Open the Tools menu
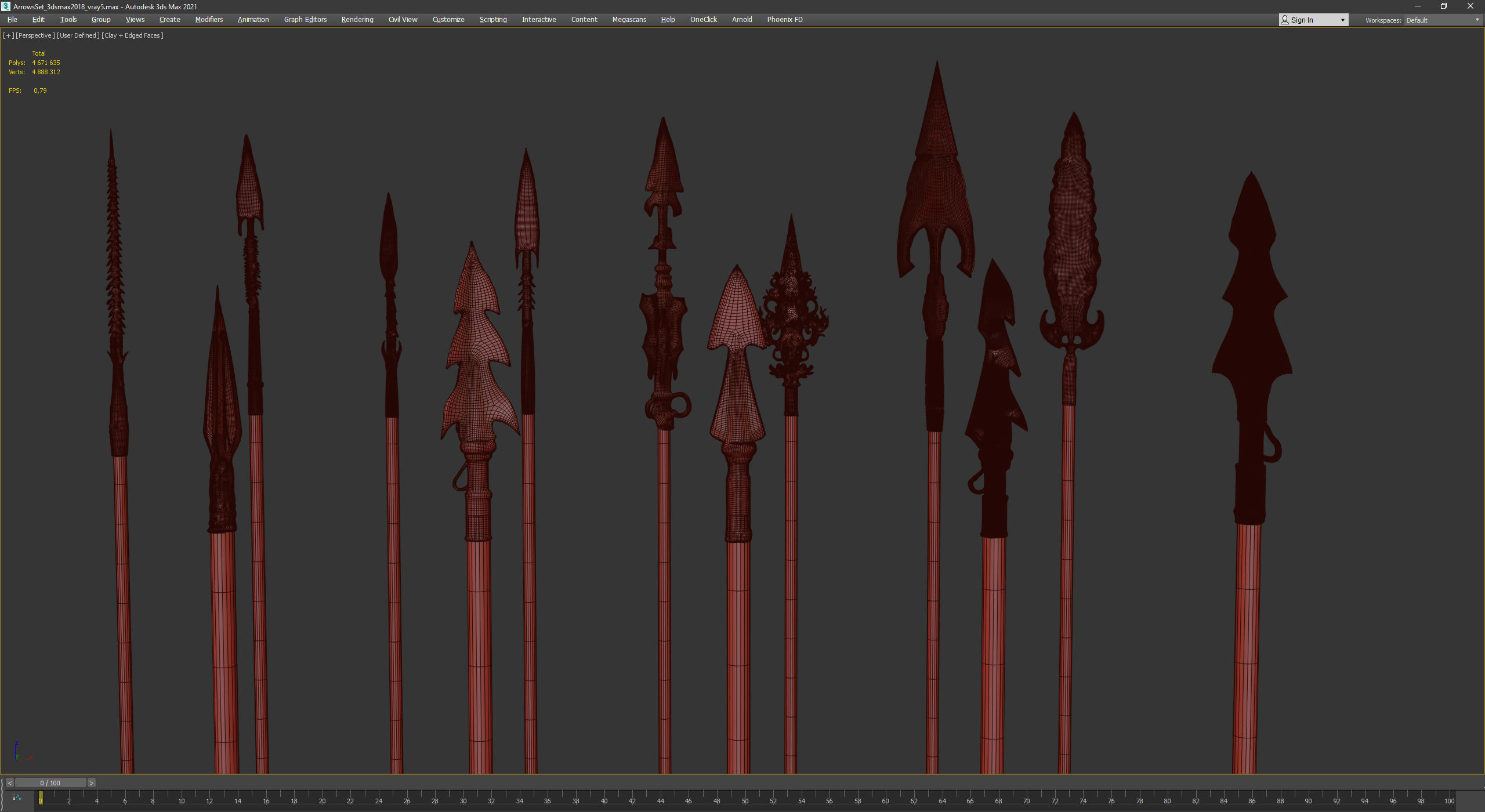 (x=68, y=20)
